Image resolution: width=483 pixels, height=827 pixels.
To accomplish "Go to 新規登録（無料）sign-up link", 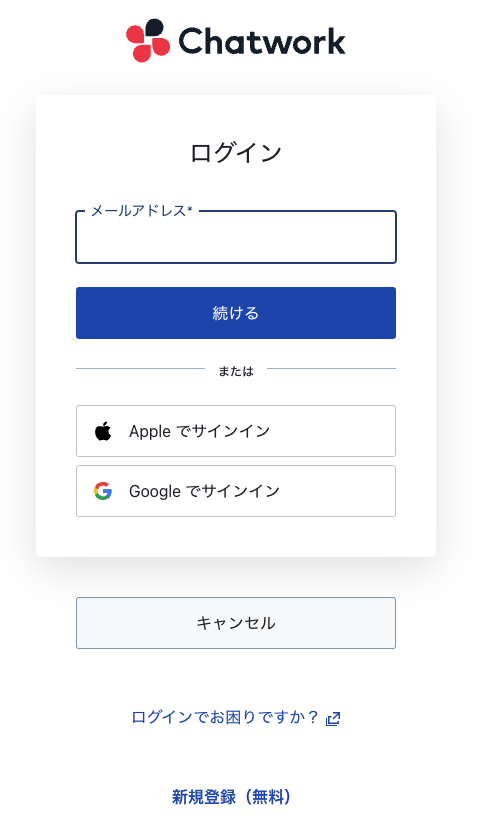I will (x=231, y=796).
